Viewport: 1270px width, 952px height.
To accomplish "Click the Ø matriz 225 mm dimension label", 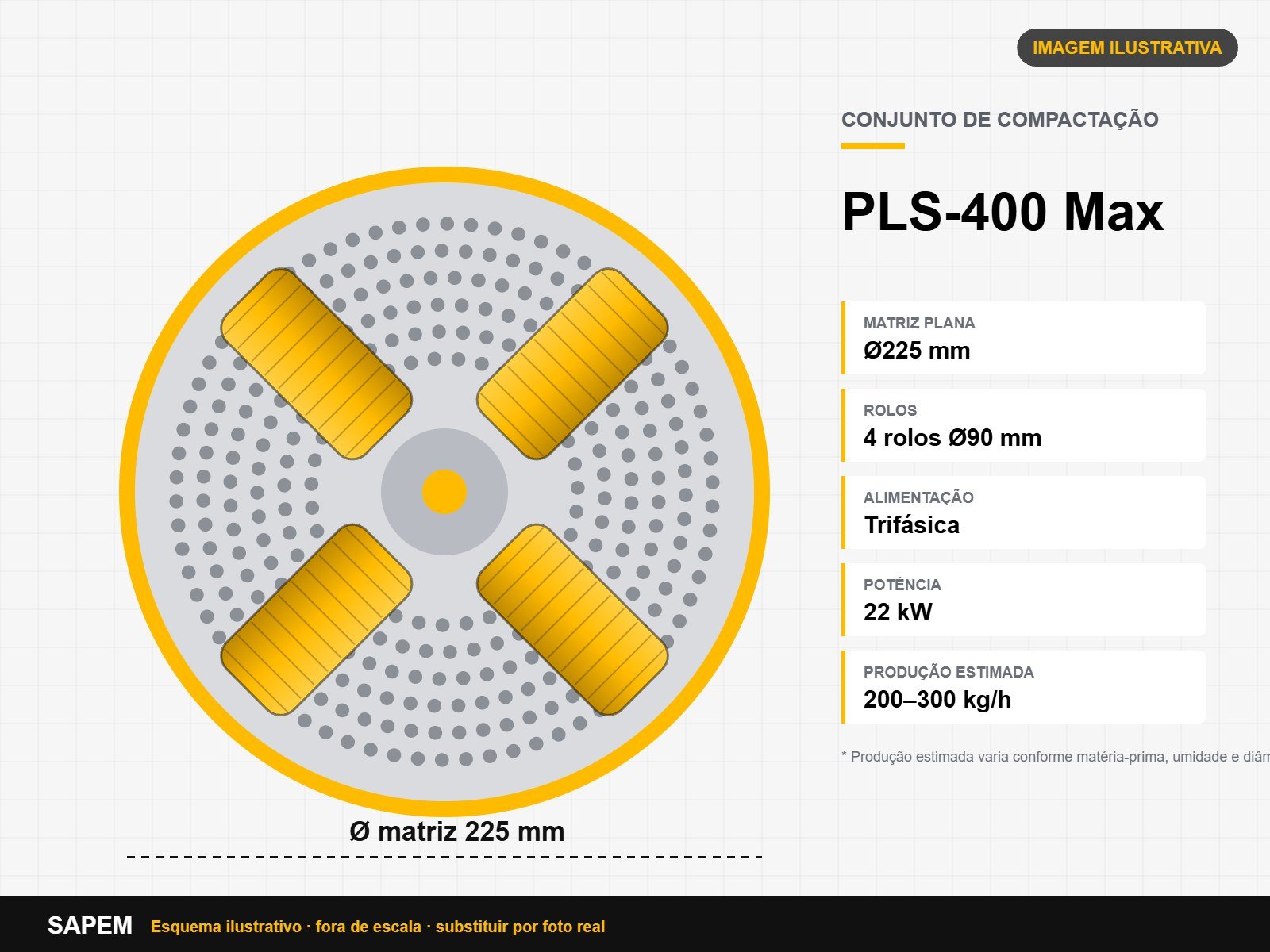I will coord(457,831).
